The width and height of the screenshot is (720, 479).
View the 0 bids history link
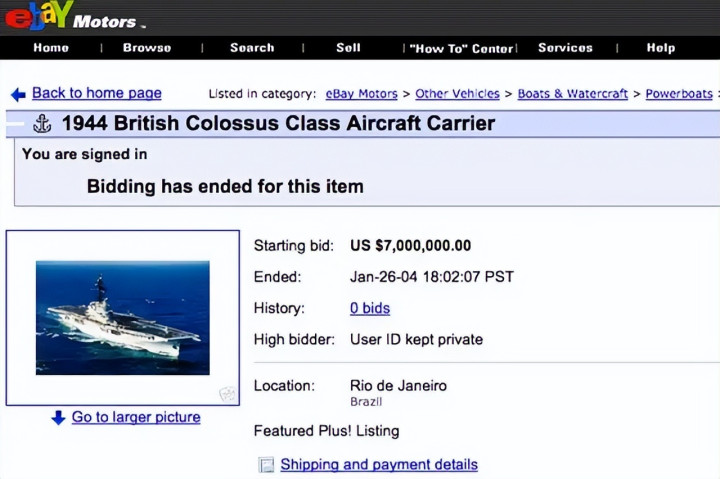(x=370, y=308)
